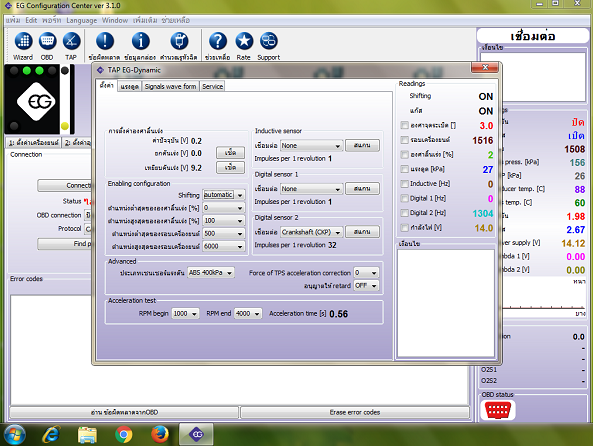Select the first settings tab in TAP dialog

coord(106,85)
